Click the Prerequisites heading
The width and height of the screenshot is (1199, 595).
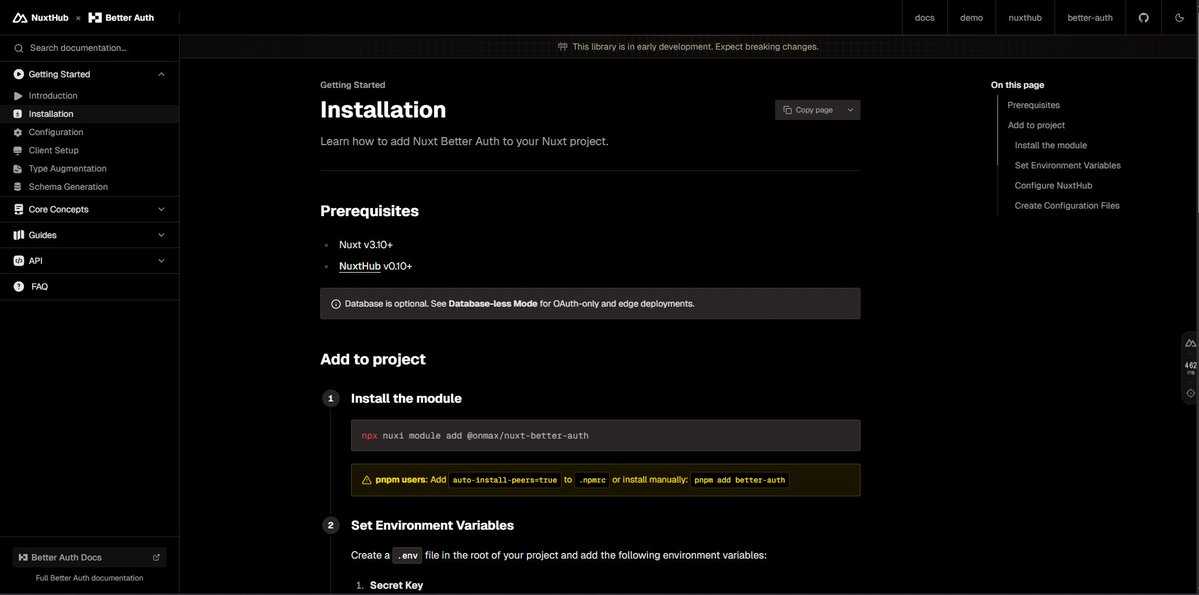tap(369, 211)
